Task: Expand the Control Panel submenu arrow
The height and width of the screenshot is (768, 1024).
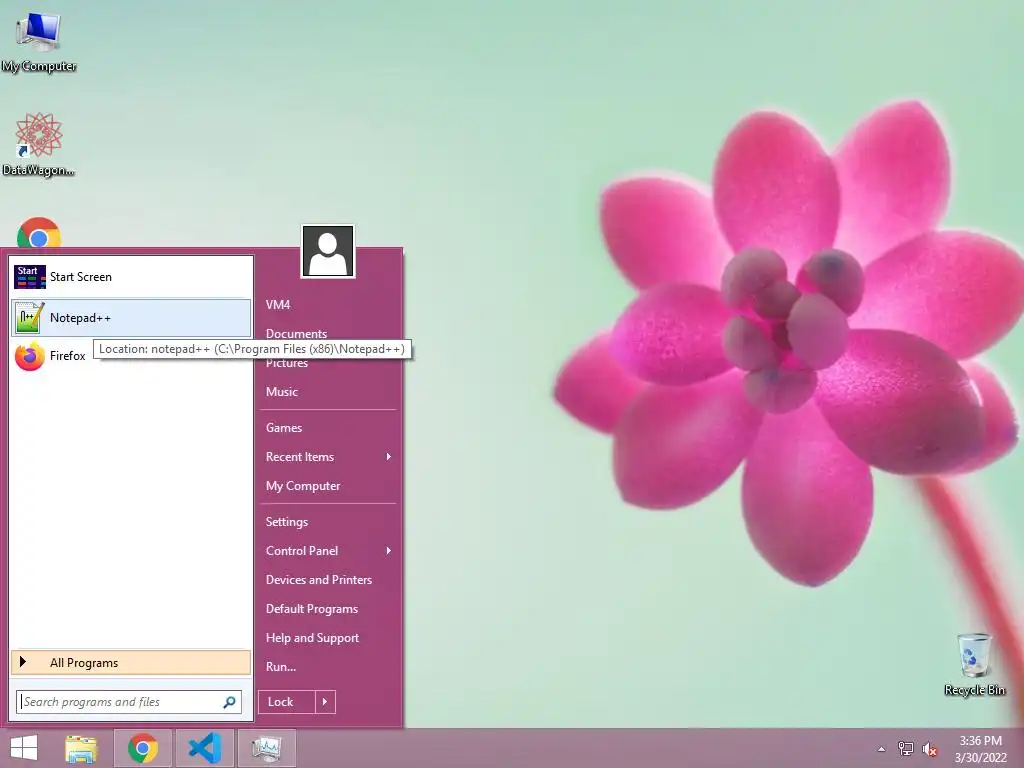Action: (389, 551)
